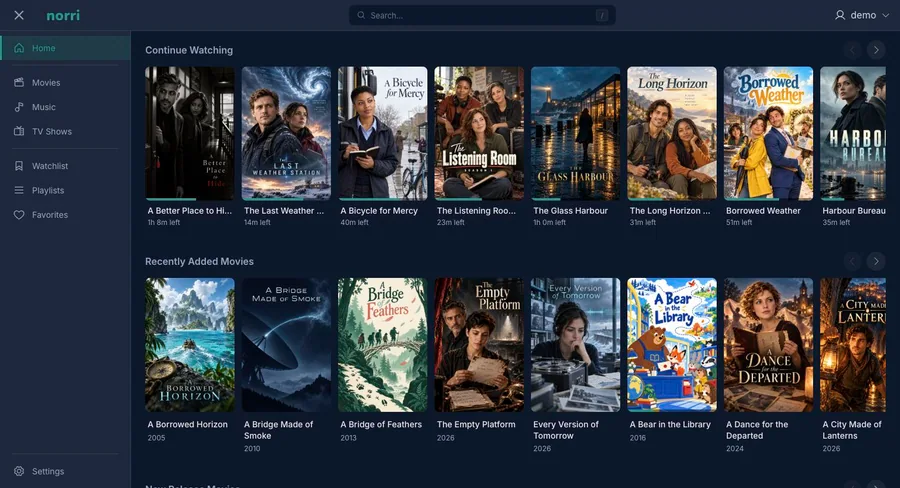Viewport: 900px width, 488px height.
Task: Open A Bear in the Library poster
Action: pos(672,345)
